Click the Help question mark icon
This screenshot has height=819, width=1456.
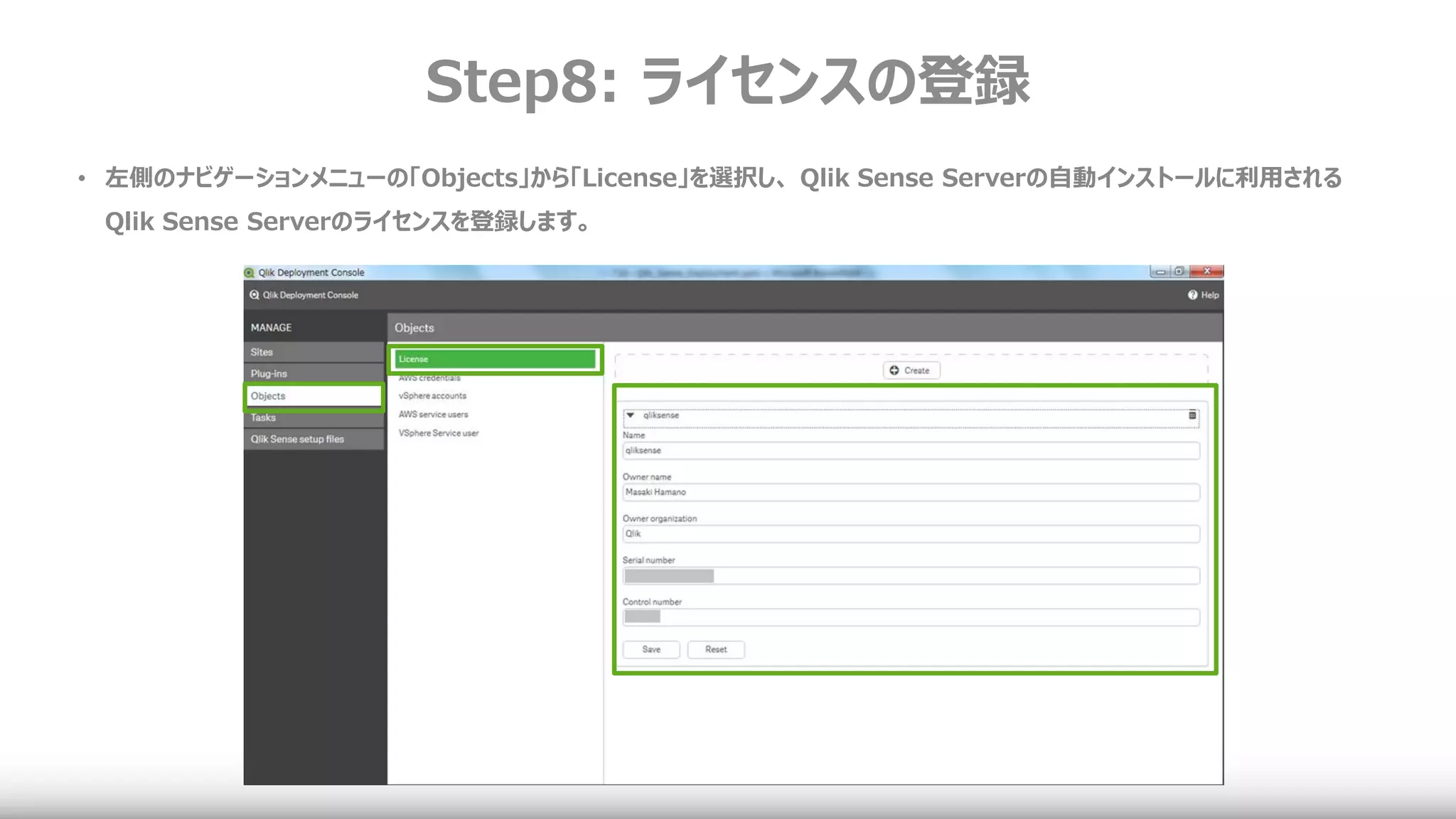(x=1192, y=295)
